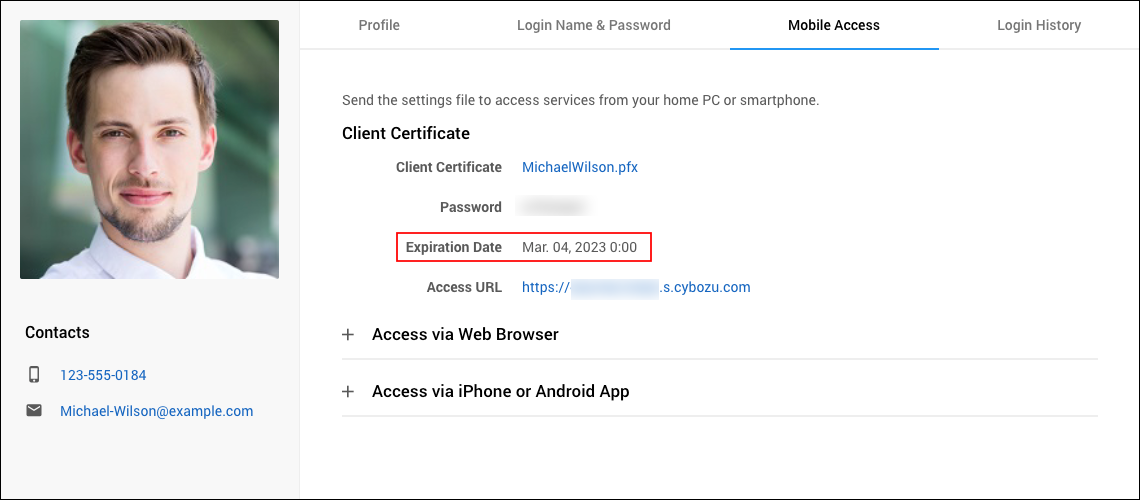This screenshot has height=500, width=1140.
Task: Click the blurred Password value
Action: tap(553, 207)
